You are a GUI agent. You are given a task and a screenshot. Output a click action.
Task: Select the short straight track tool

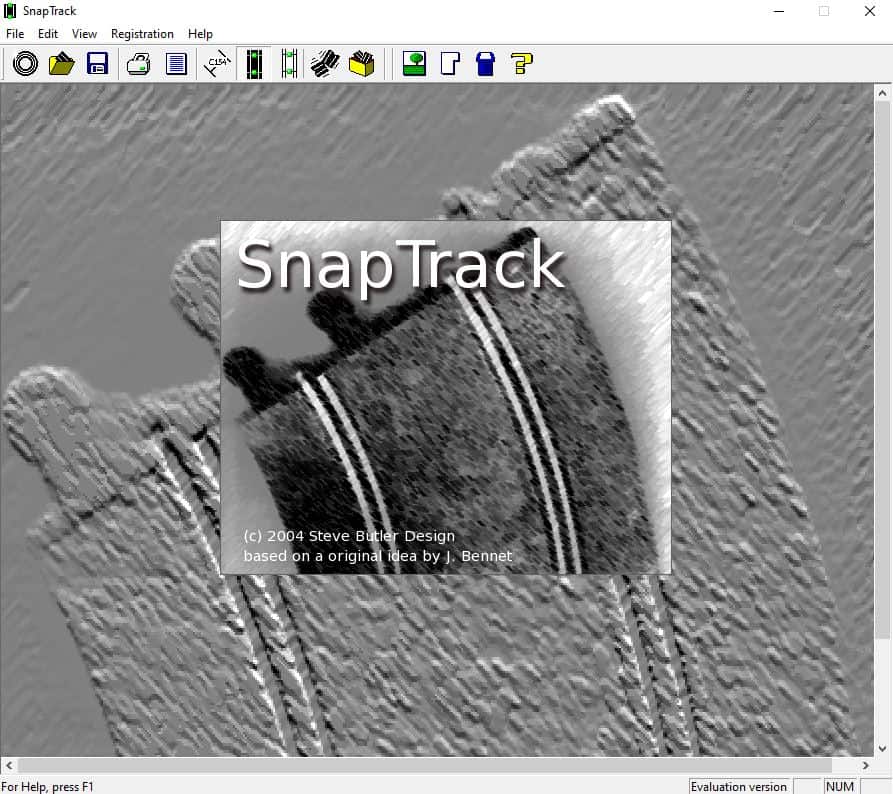tap(287, 63)
